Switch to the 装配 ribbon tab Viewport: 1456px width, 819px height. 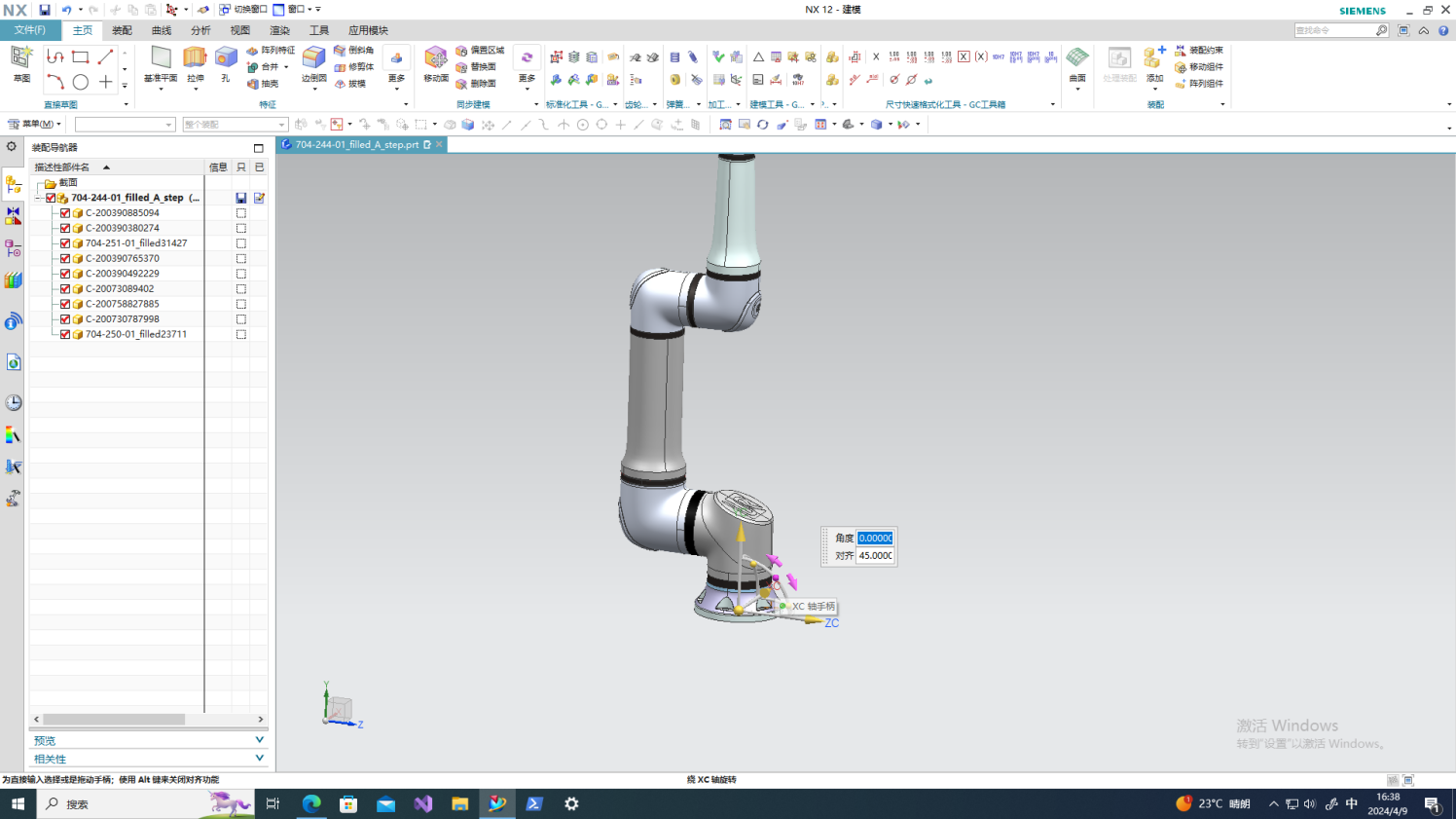point(122,30)
